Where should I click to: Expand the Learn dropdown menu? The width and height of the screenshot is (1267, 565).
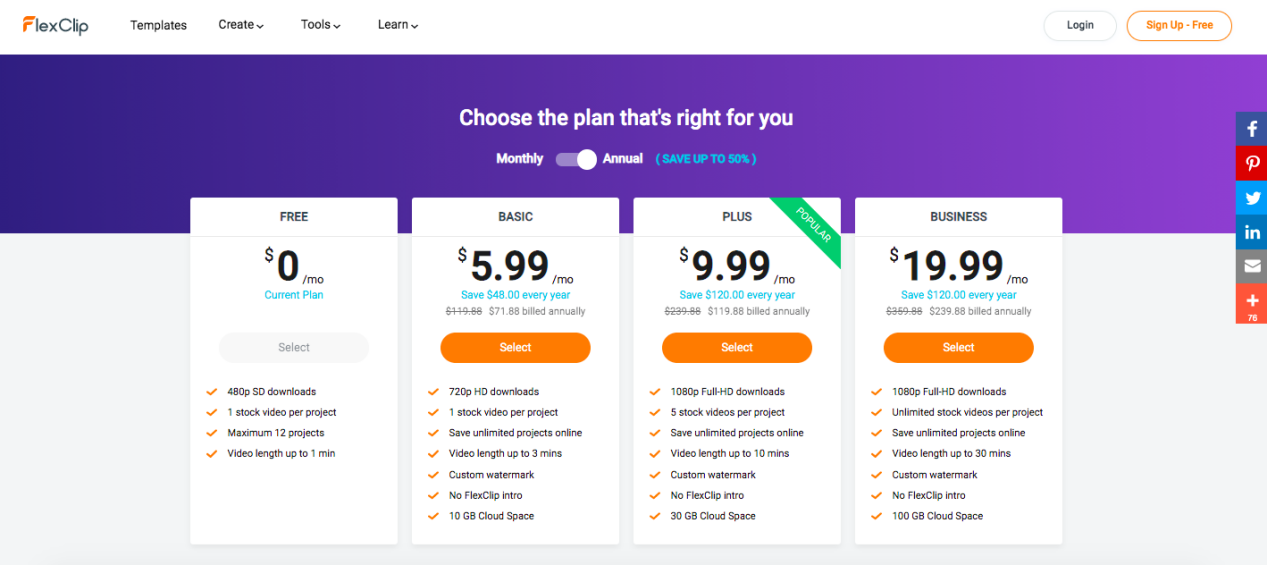[398, 25]
